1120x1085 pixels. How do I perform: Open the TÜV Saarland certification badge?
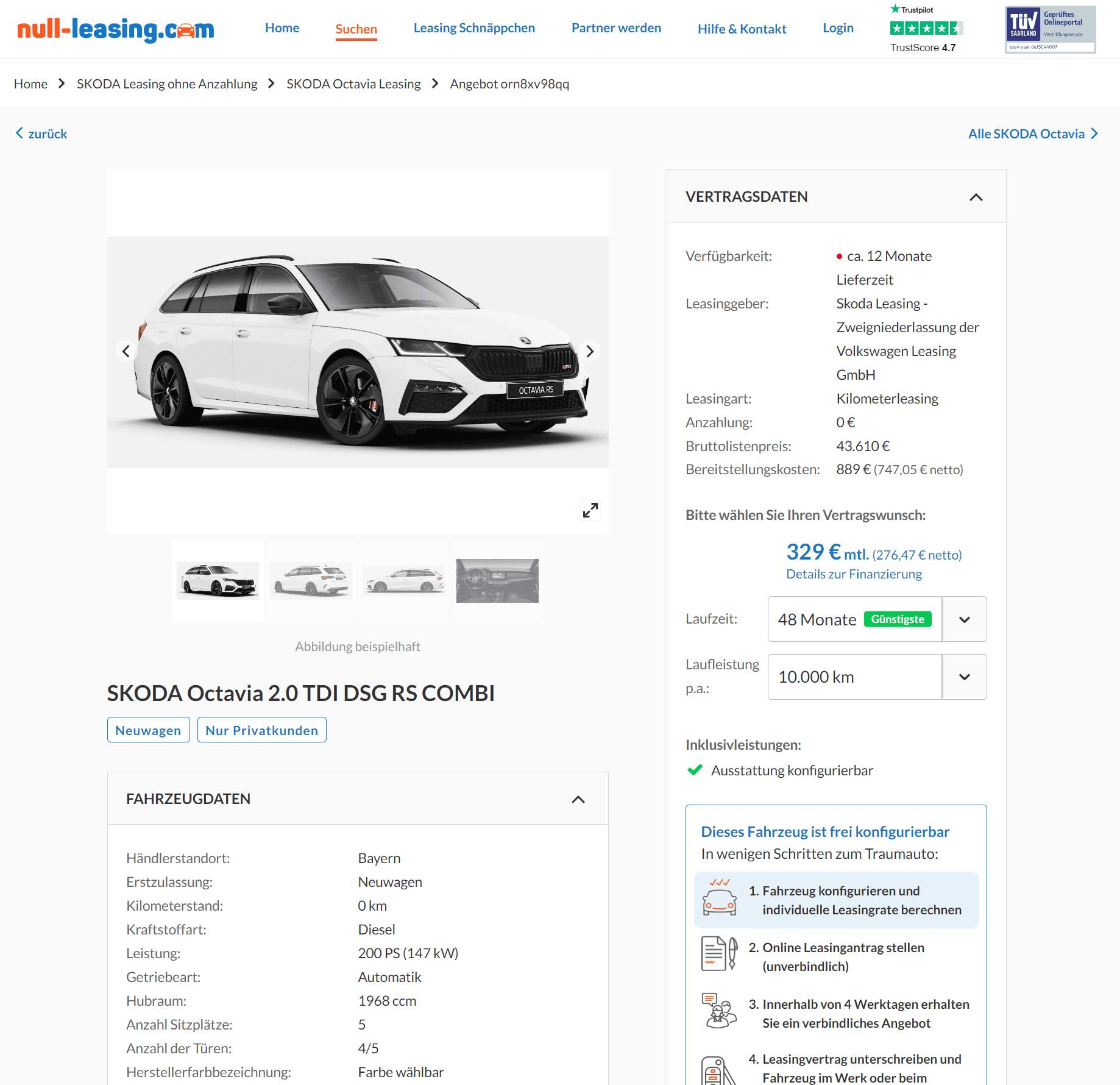point(1050,29)
